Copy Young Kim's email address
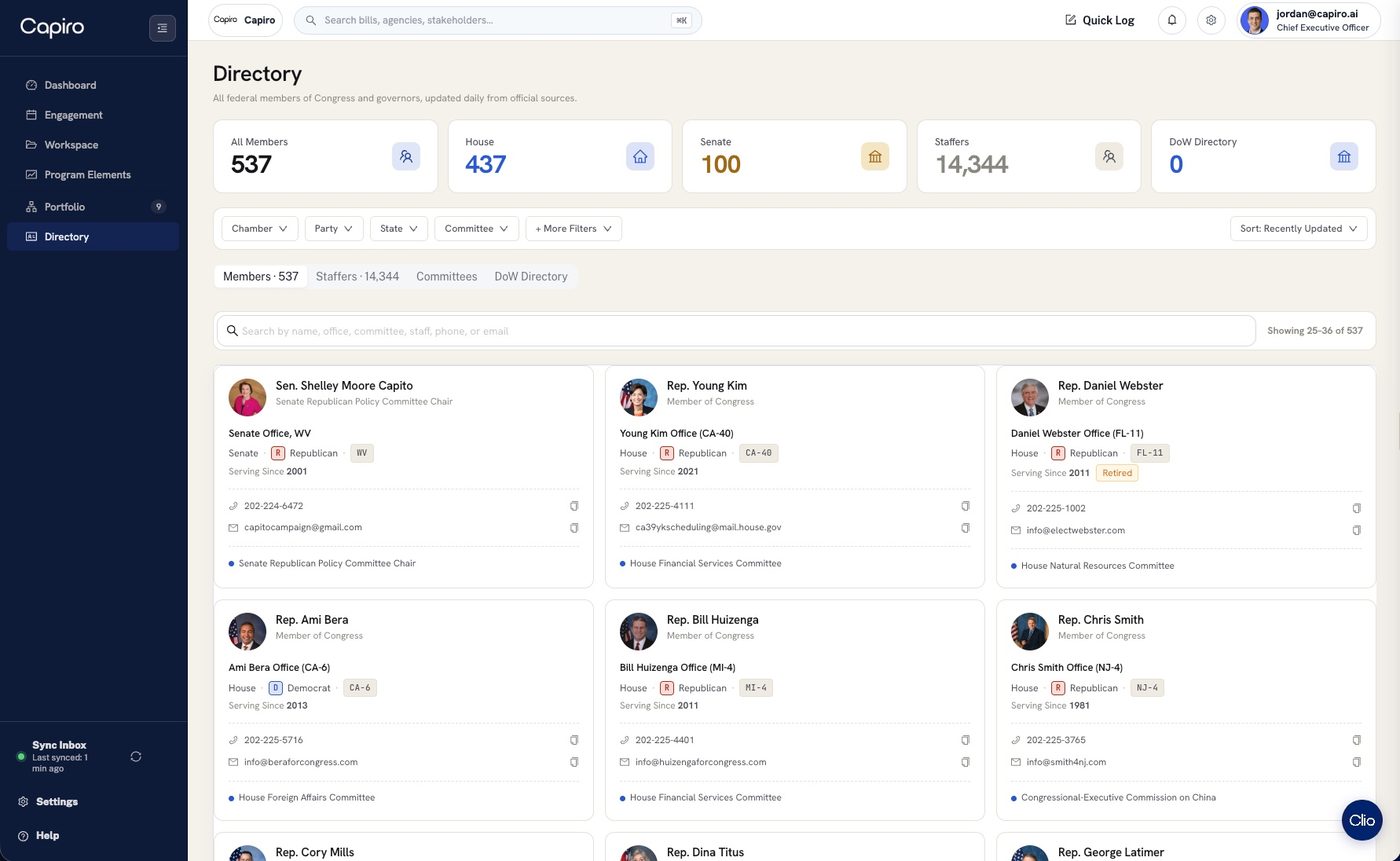The image size is (1400, 861). (965, 527)
